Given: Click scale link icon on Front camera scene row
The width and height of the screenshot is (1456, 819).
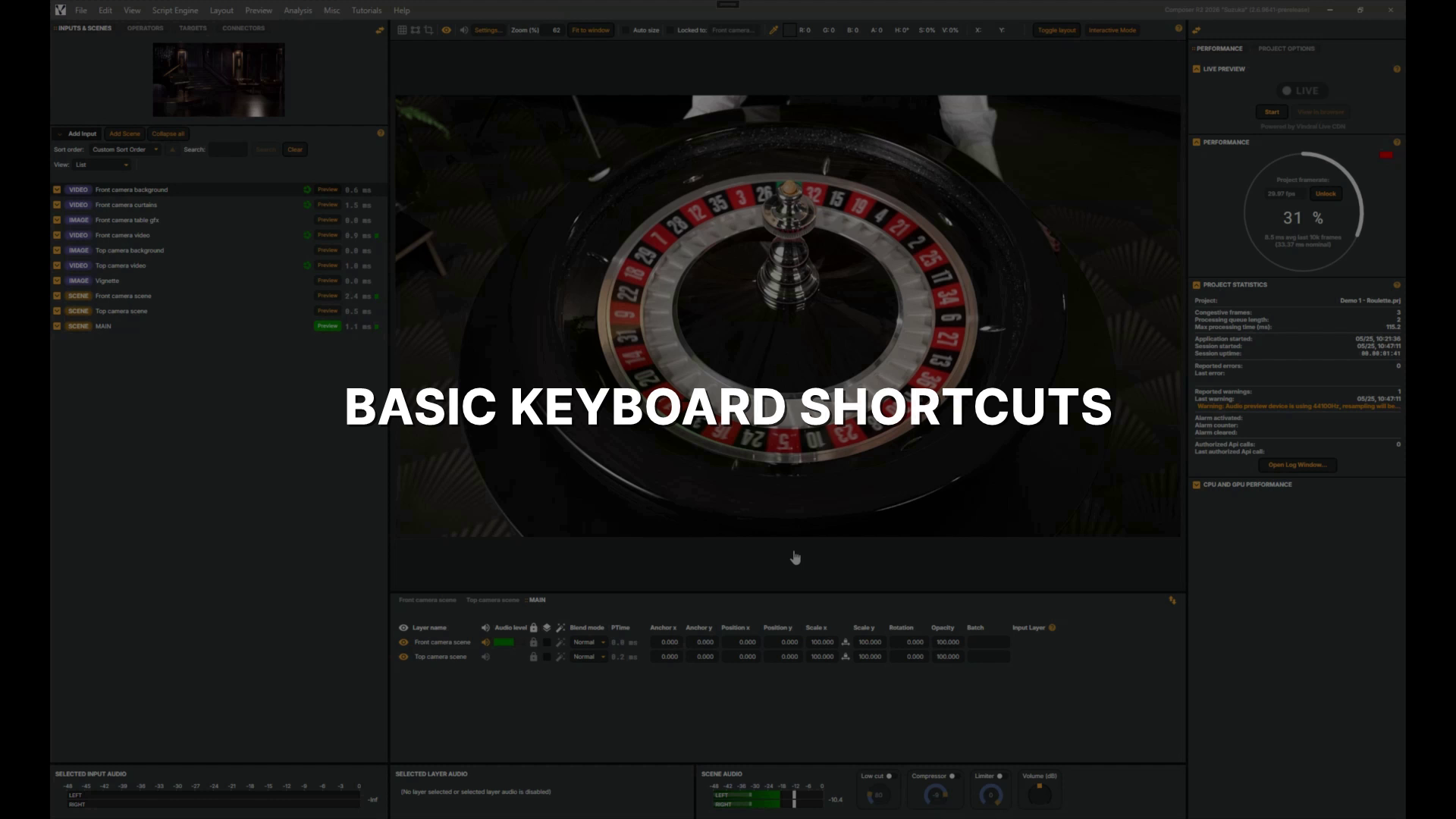Looking at the screenshot, I should [x=846, y=642].
